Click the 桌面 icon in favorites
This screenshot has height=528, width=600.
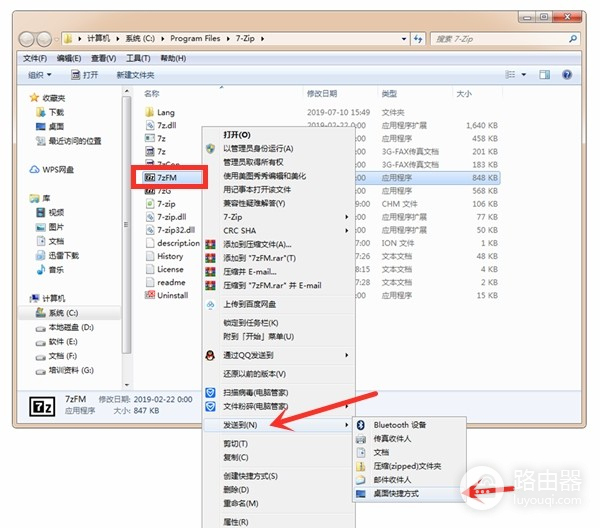point(41,126)
